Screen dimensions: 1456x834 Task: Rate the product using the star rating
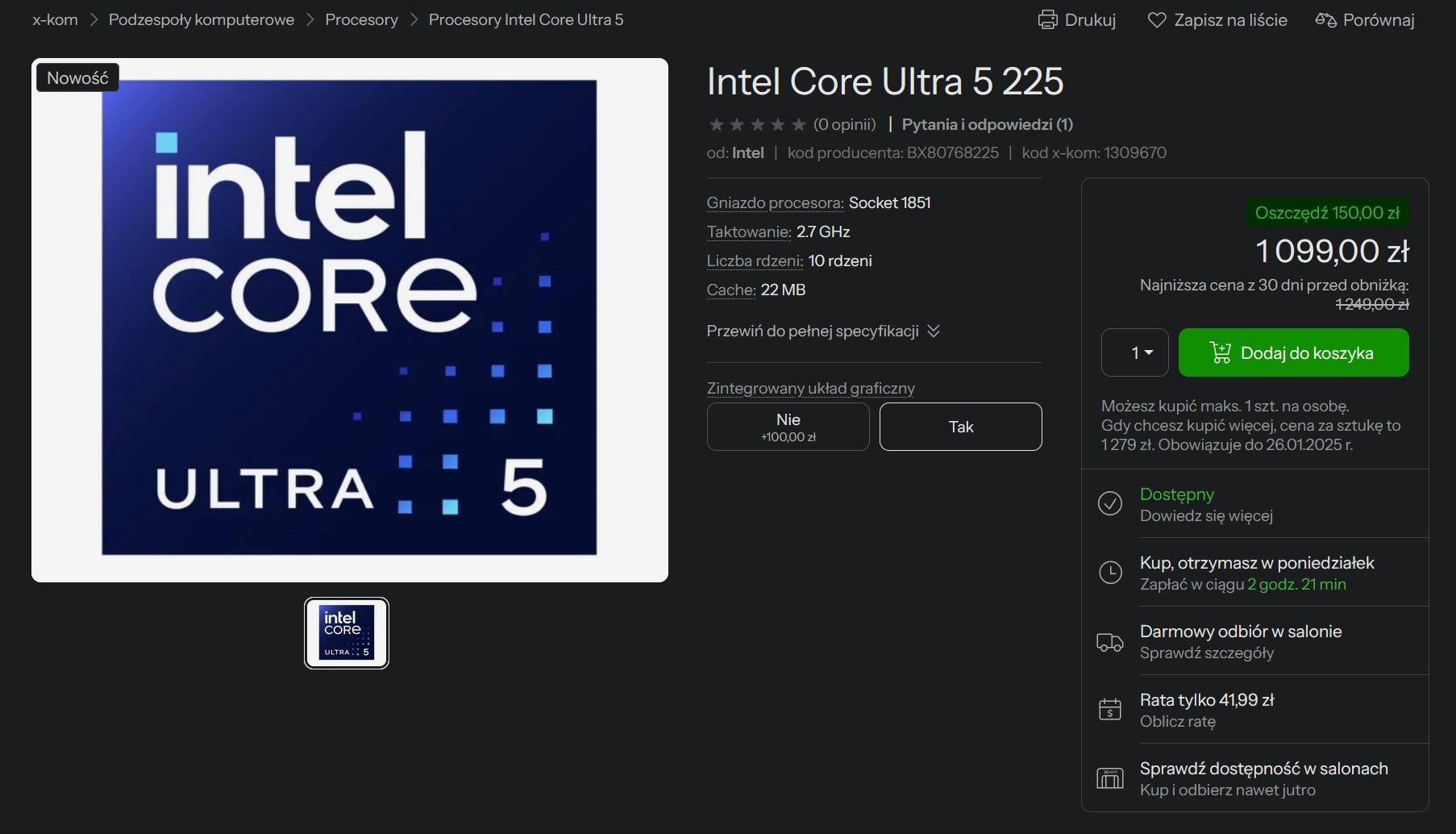click(x=757, y=124)
